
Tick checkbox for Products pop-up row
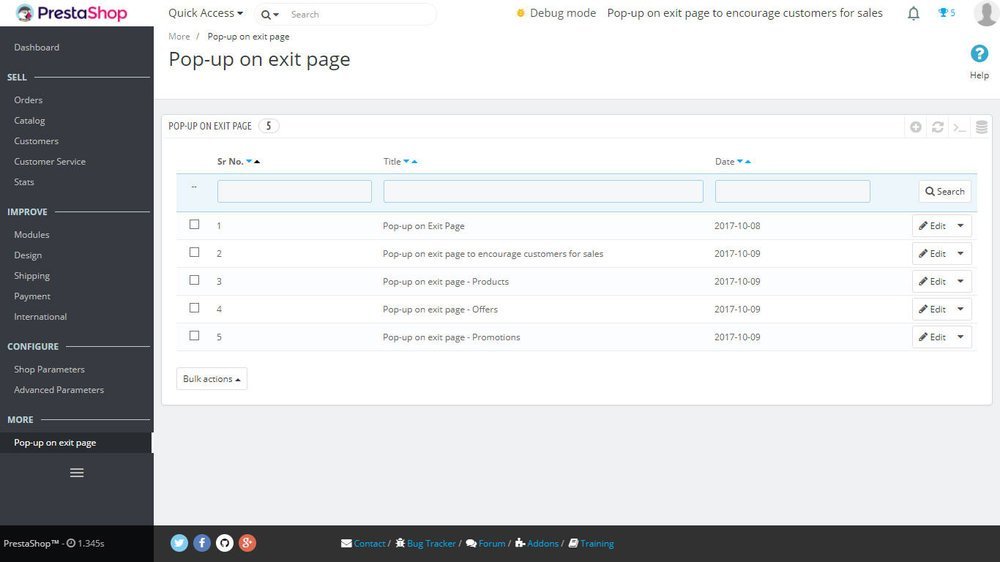(x=195, y=280)
